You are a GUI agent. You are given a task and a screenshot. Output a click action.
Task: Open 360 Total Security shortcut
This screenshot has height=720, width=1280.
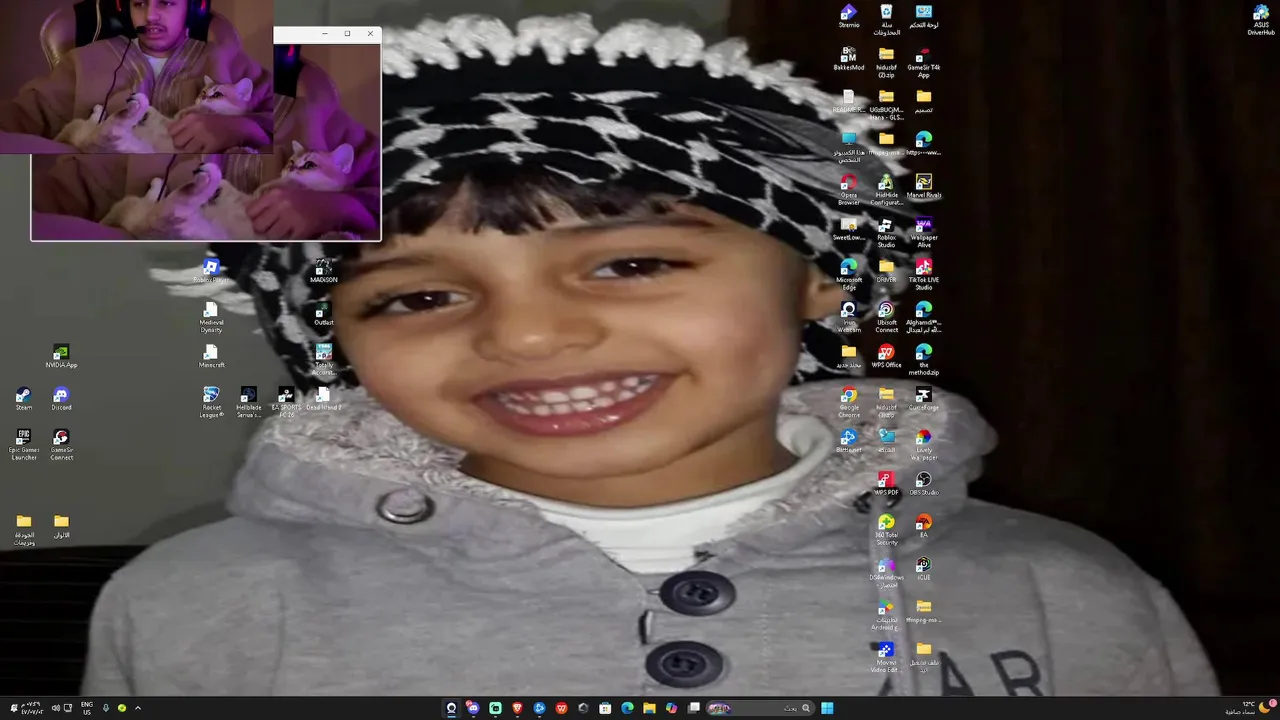tap(886, 529)
